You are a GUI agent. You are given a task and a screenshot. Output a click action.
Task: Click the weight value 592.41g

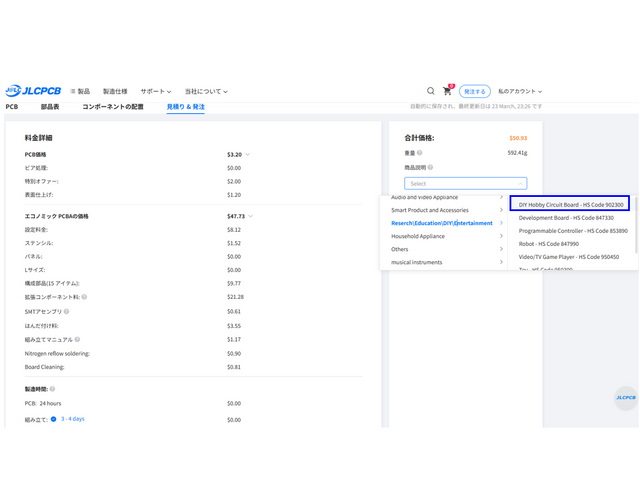pyautogui.click(x=517, y=153)
